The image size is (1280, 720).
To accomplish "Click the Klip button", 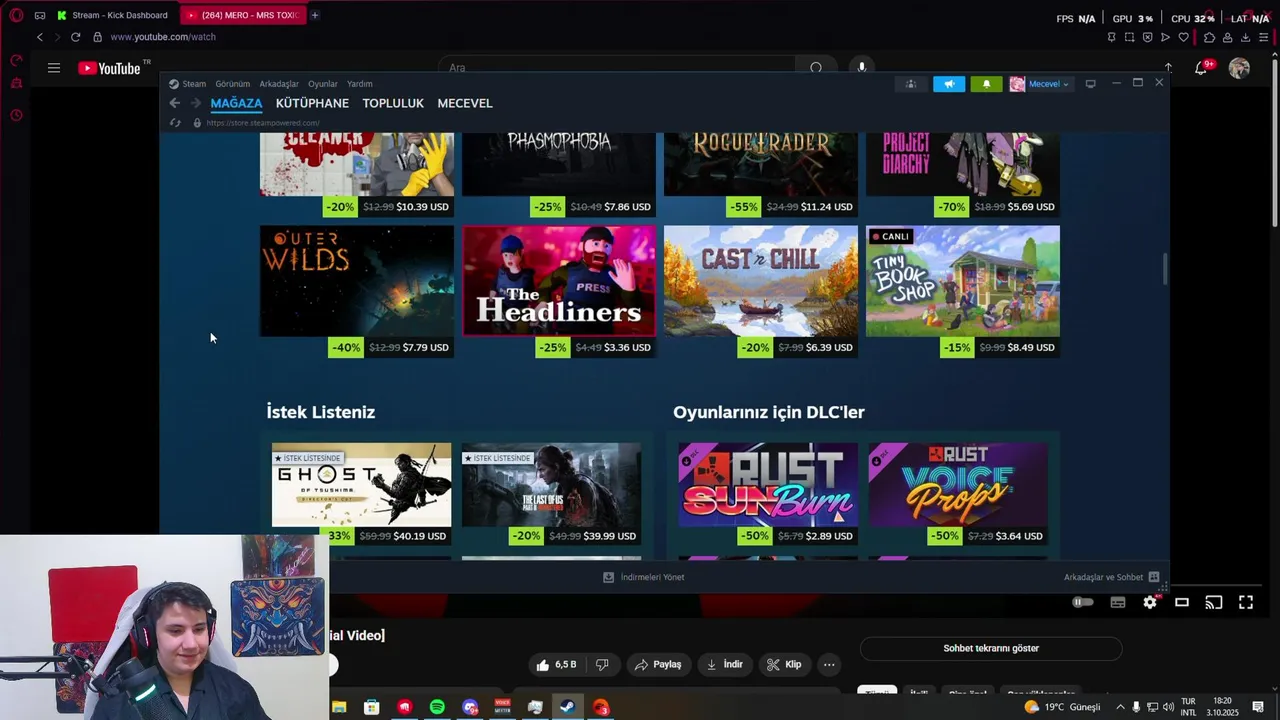I will (784, 665).
